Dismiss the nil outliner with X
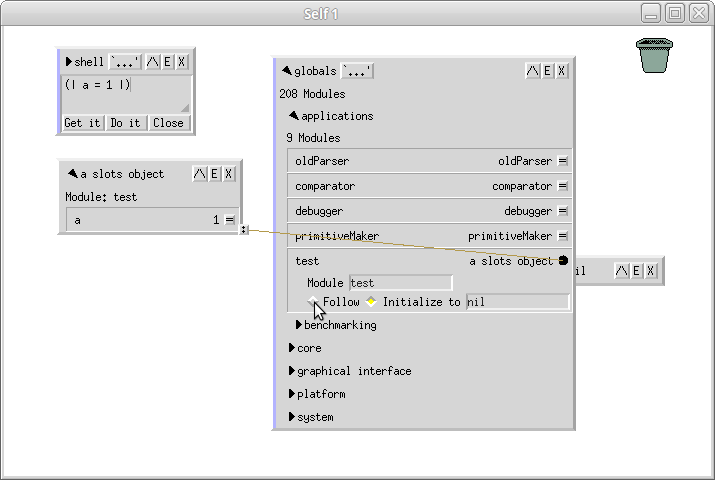This screenshot has height=480, width=715. click(650, 271)
